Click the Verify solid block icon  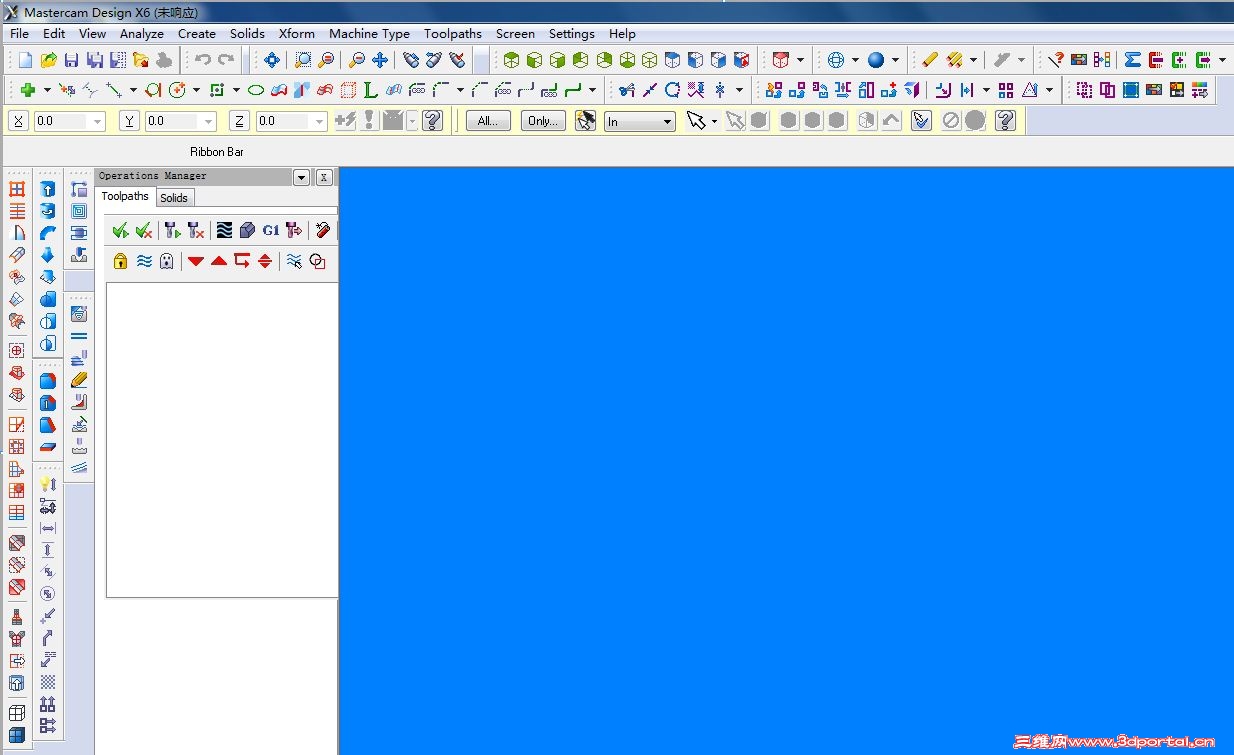point(247,230)
